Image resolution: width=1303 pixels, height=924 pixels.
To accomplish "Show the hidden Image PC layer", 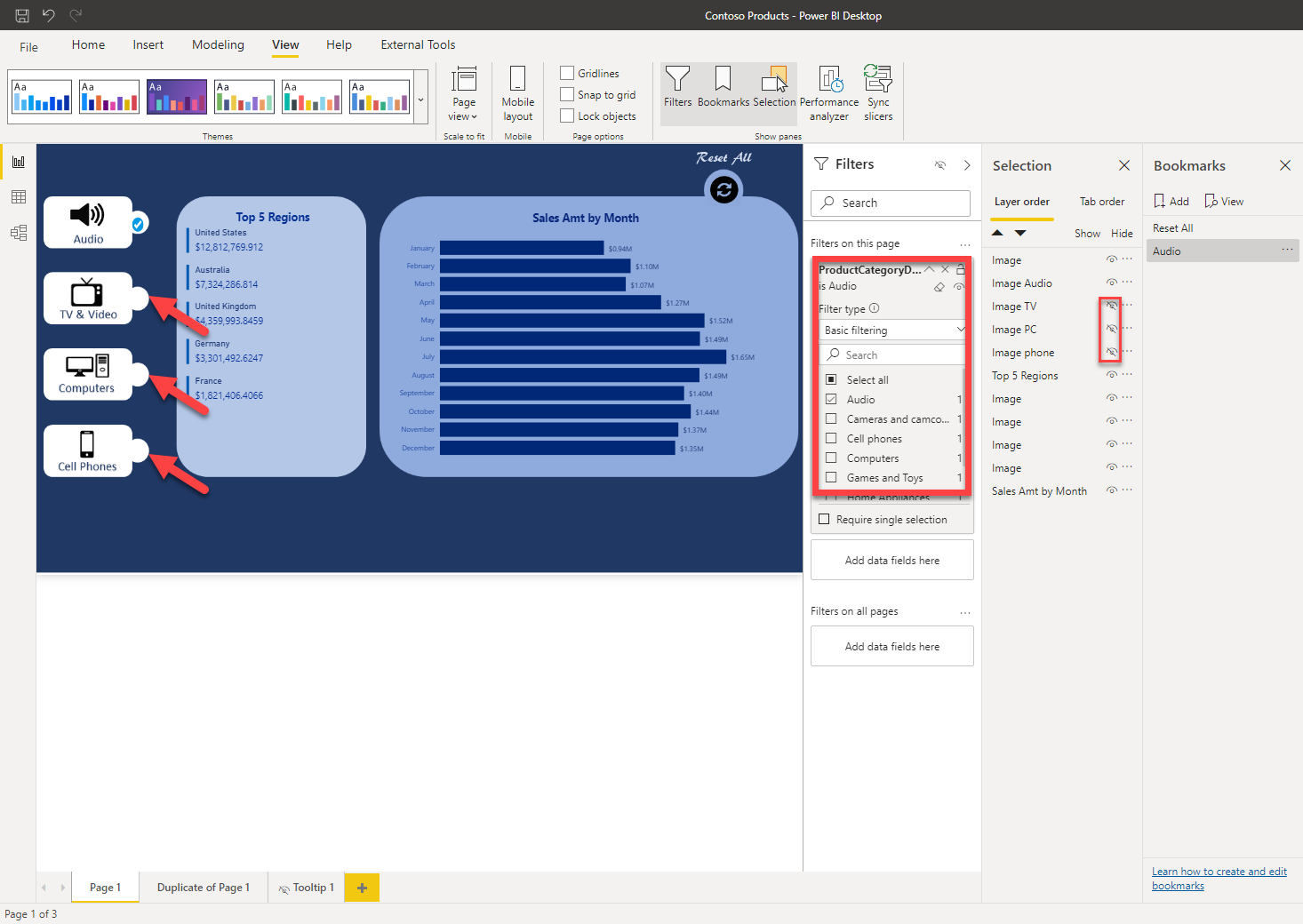I will pyautogui.click(x=1111, y=329).
